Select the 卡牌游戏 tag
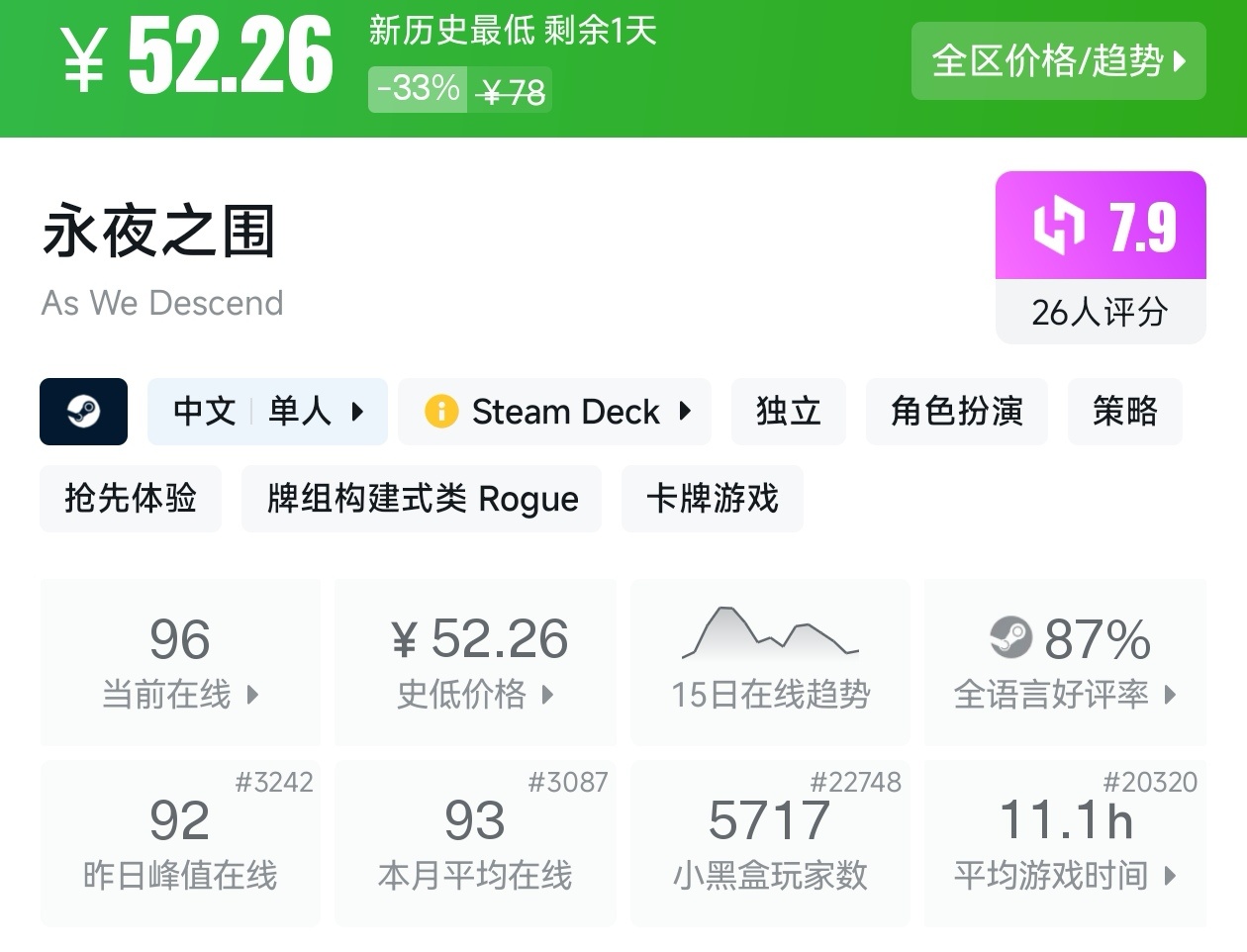 pyautogui.click(x=712, y=499)
